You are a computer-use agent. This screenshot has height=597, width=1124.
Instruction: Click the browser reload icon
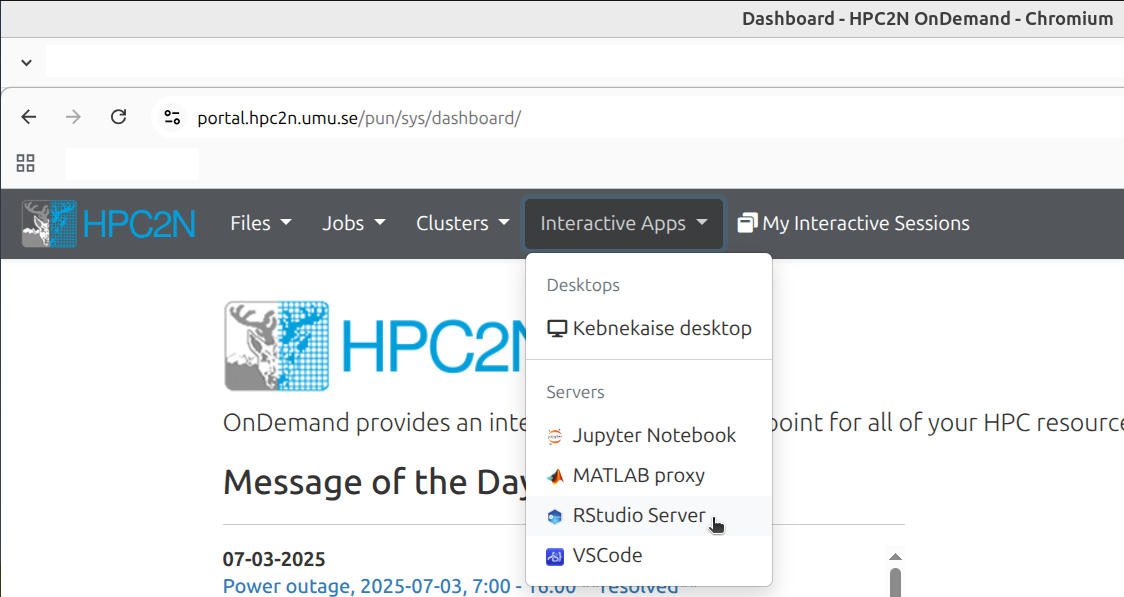coord(118,116)
